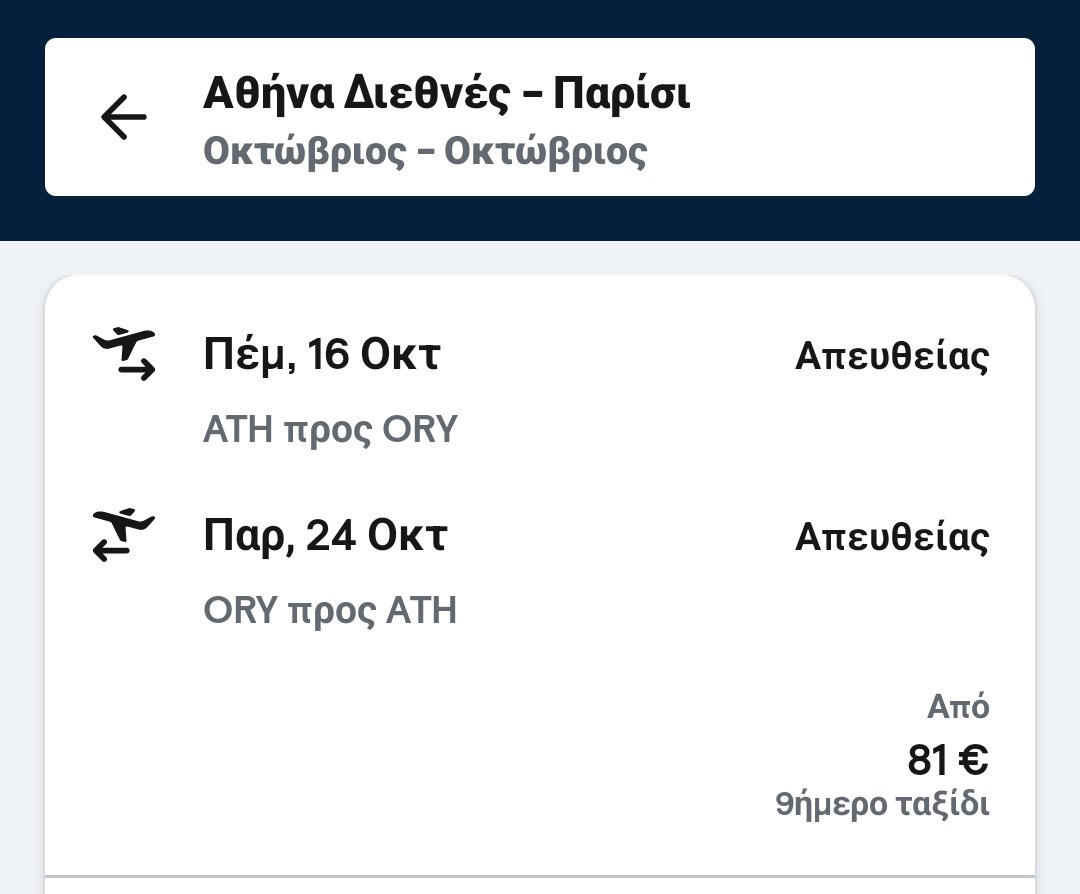
Task: Tap the ORY προς ATH route text
Action: 329,610
